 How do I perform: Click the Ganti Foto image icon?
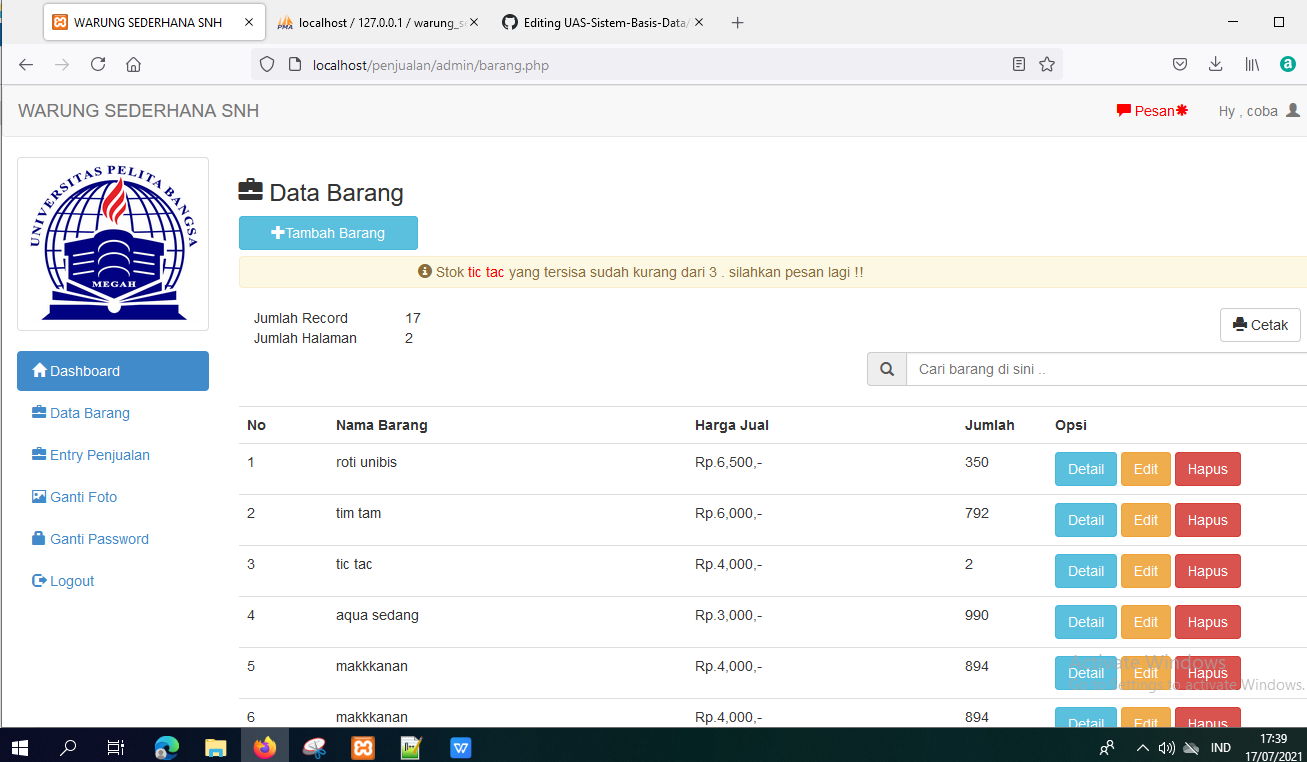click(x=40, y=496)
